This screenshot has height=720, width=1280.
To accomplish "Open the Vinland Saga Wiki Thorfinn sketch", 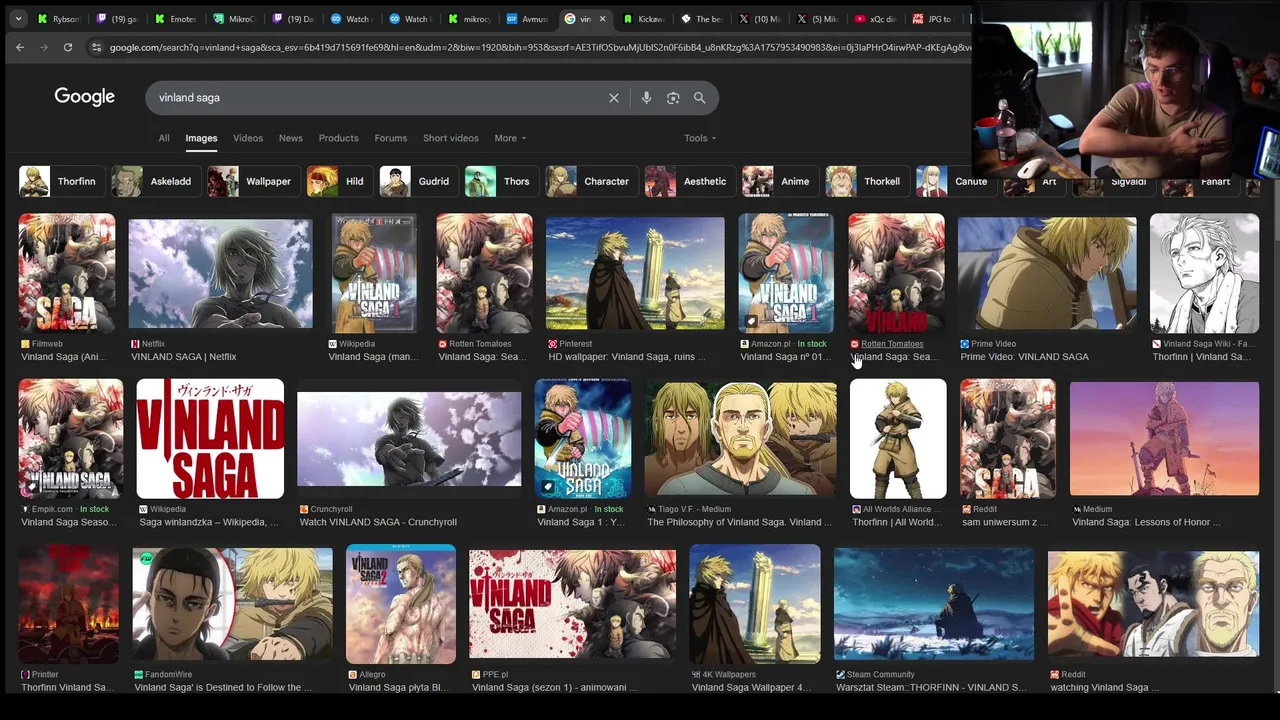I will pos(1204,272).
